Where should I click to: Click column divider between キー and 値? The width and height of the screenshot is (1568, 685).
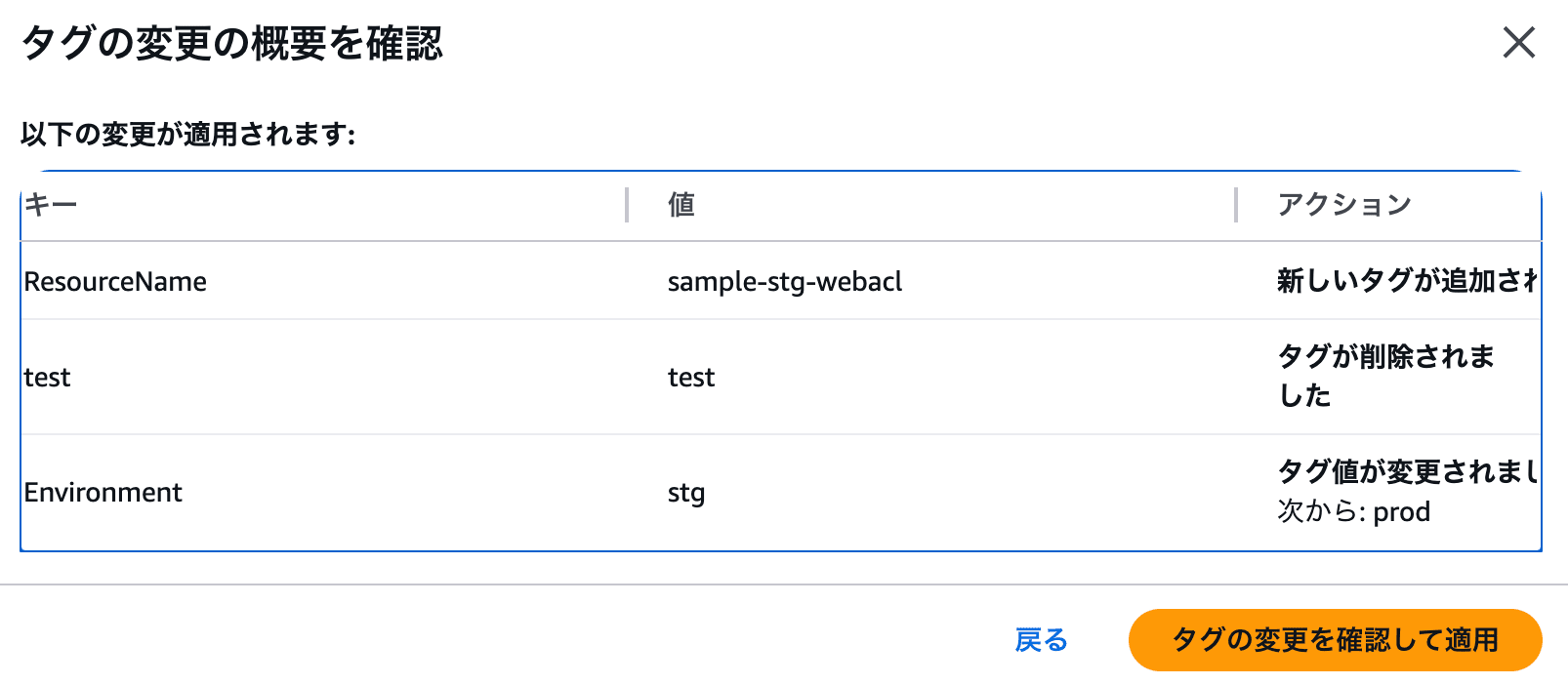(x=627, y=205)
